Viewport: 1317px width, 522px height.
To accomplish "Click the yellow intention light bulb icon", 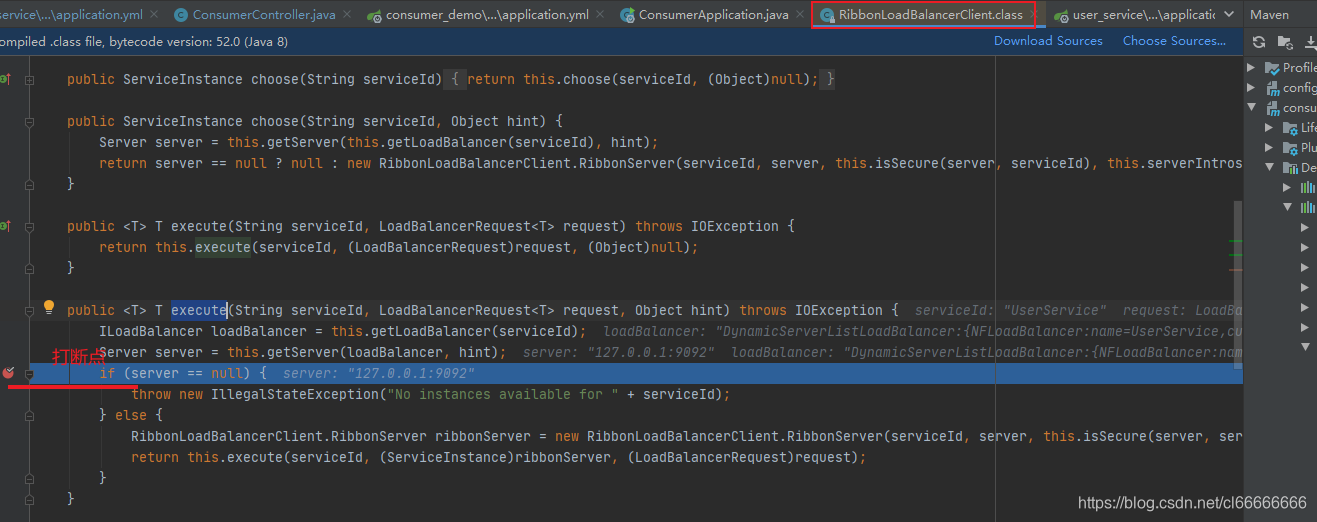I will (48, 307).
